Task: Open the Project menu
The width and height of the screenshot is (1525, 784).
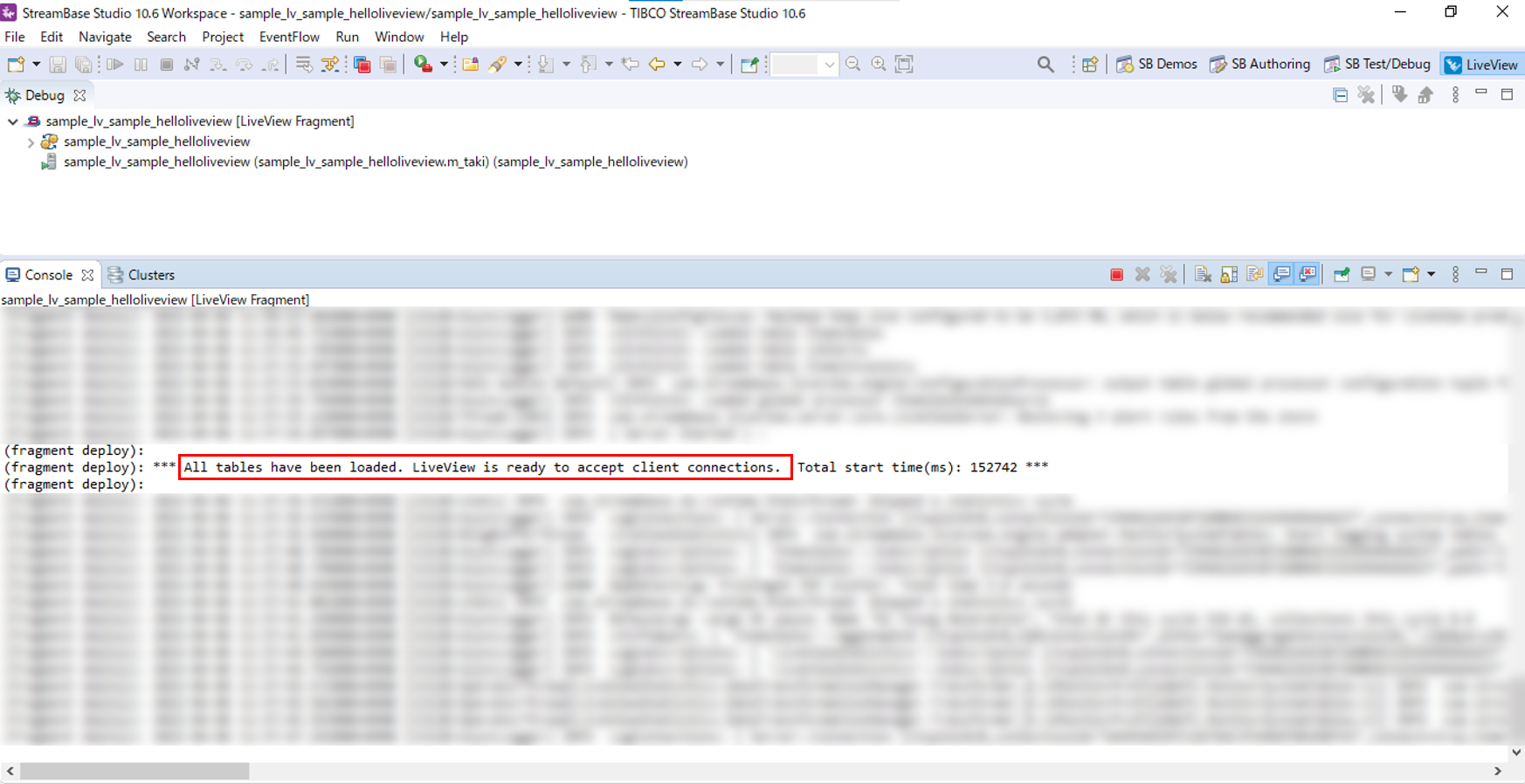Action: 223,37
